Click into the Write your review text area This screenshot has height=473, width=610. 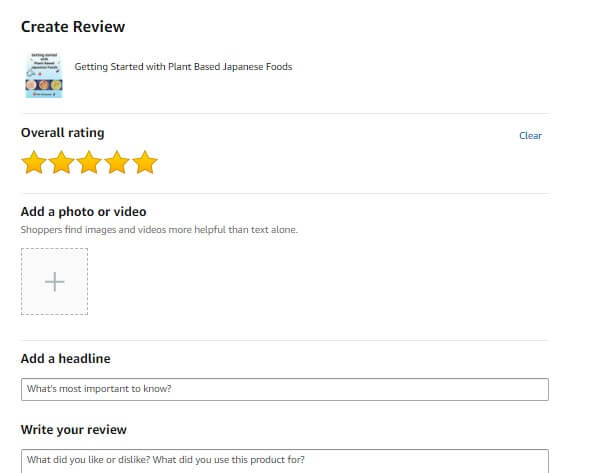click(x=285, y=461)
